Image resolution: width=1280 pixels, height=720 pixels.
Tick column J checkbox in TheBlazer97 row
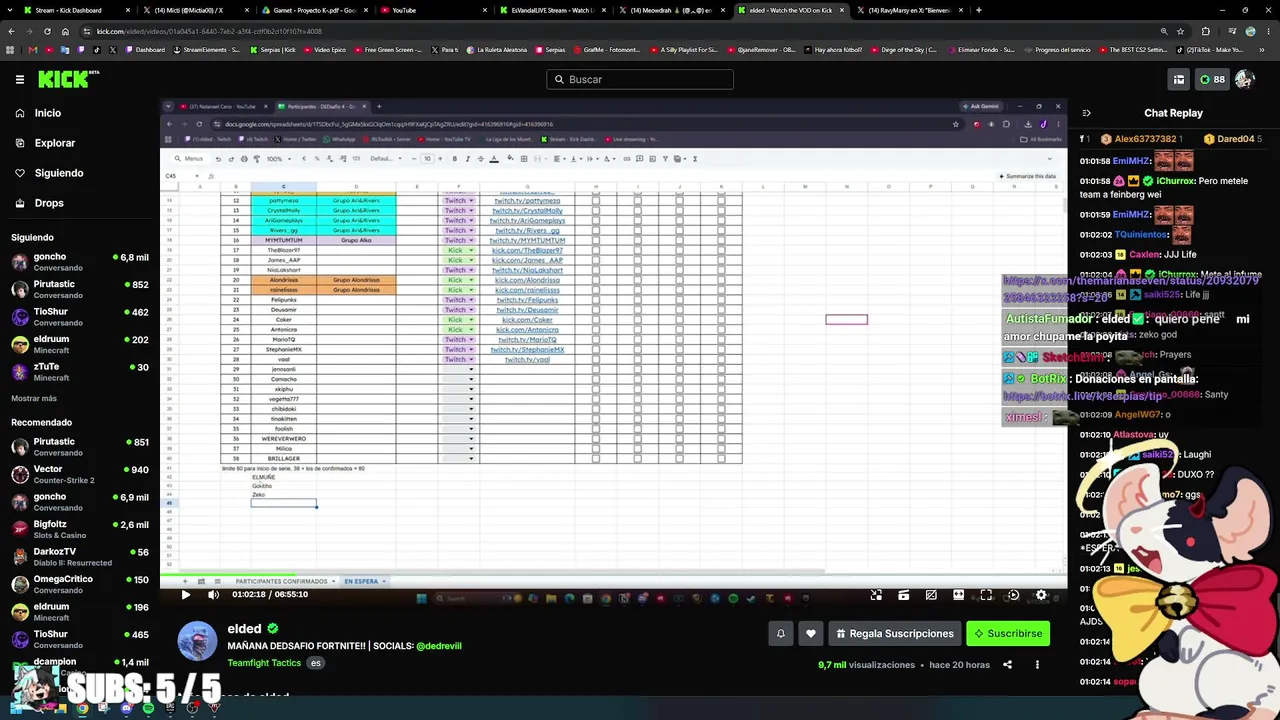(679, 250)
